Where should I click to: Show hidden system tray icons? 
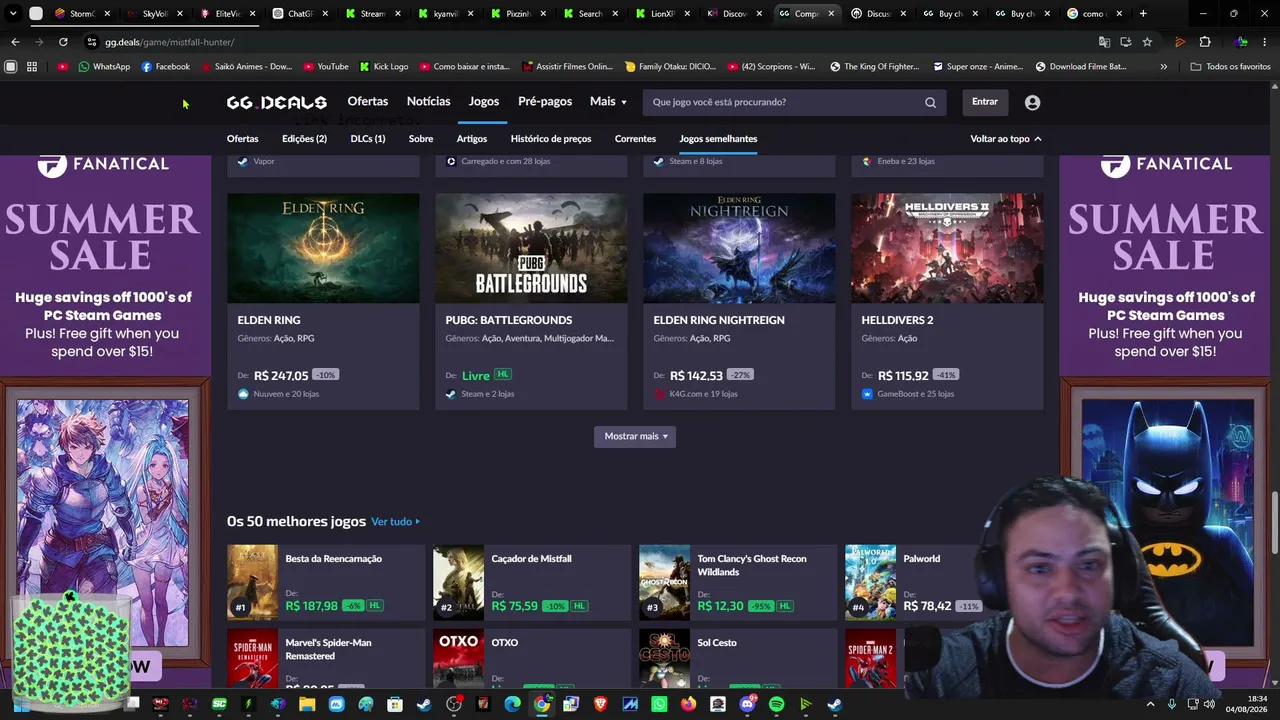[1150, 704]
